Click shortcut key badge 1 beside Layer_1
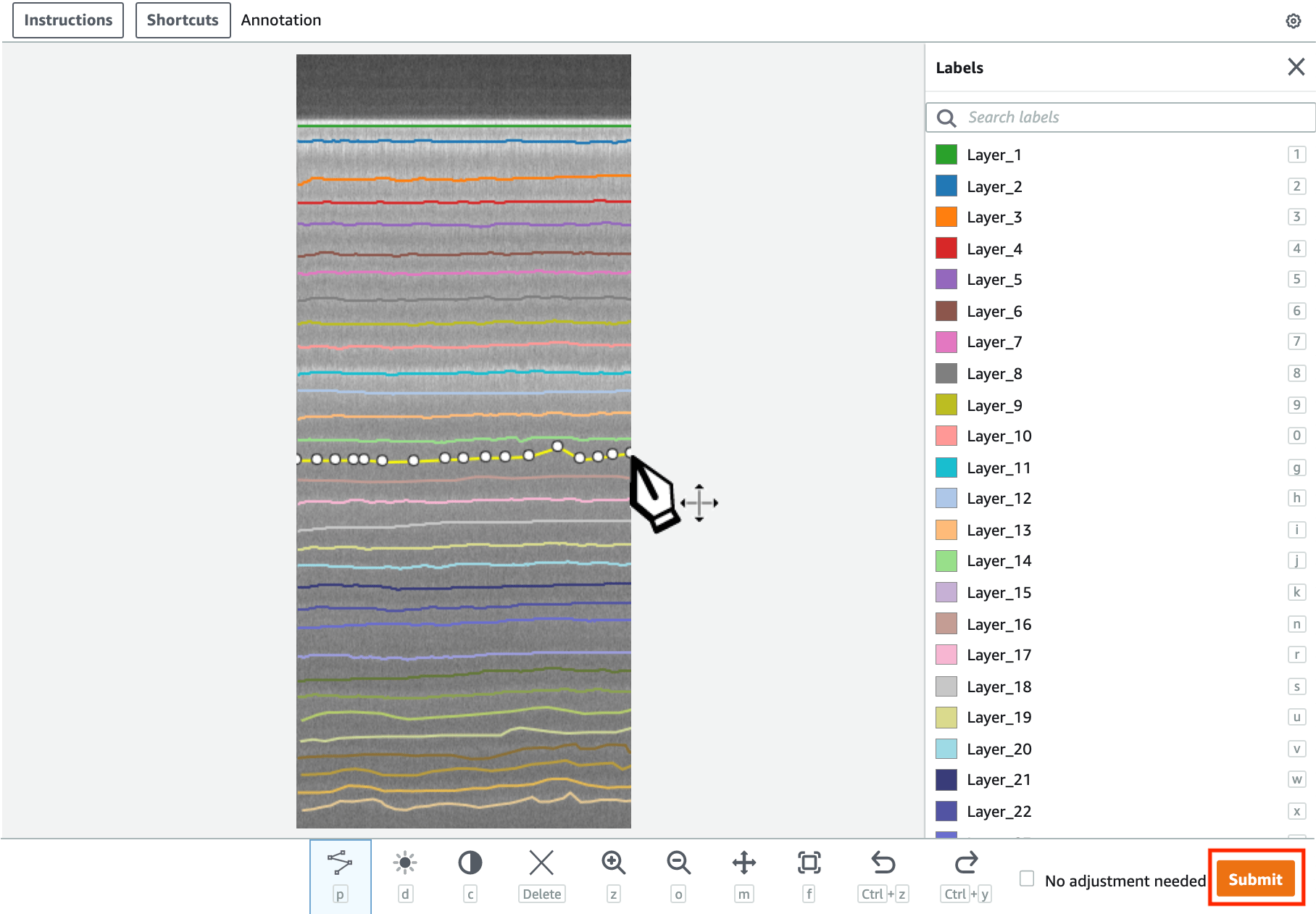The height and width of the screenshot is (914, 1316). (x=1296, y=154)
